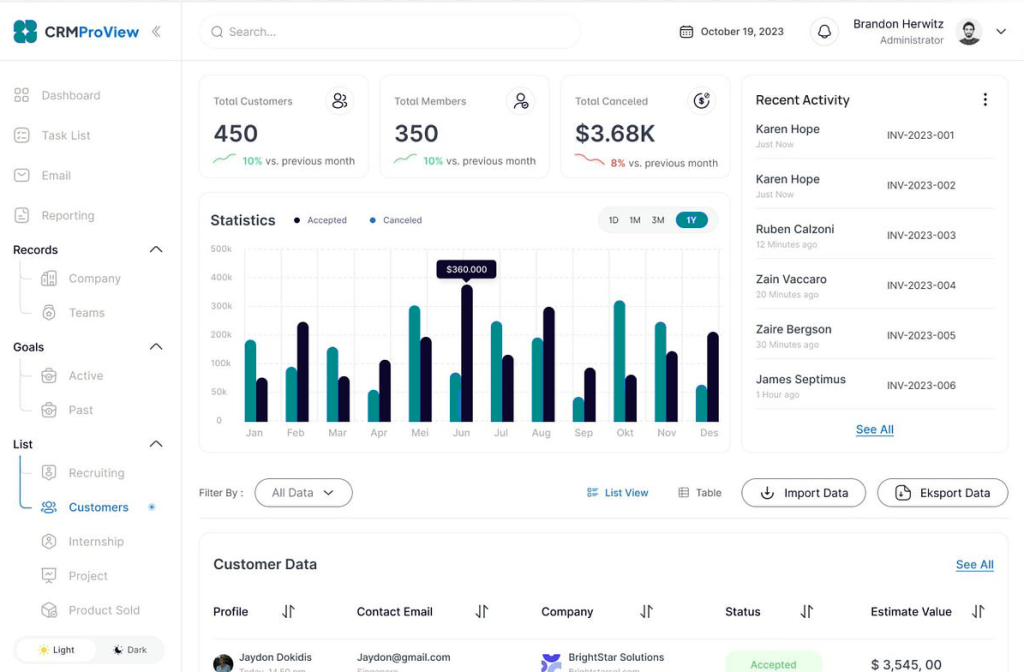This screenshot has height=672, width=1024.
Task: Expand the user profile menu arrow
Action: point(1000,32)
